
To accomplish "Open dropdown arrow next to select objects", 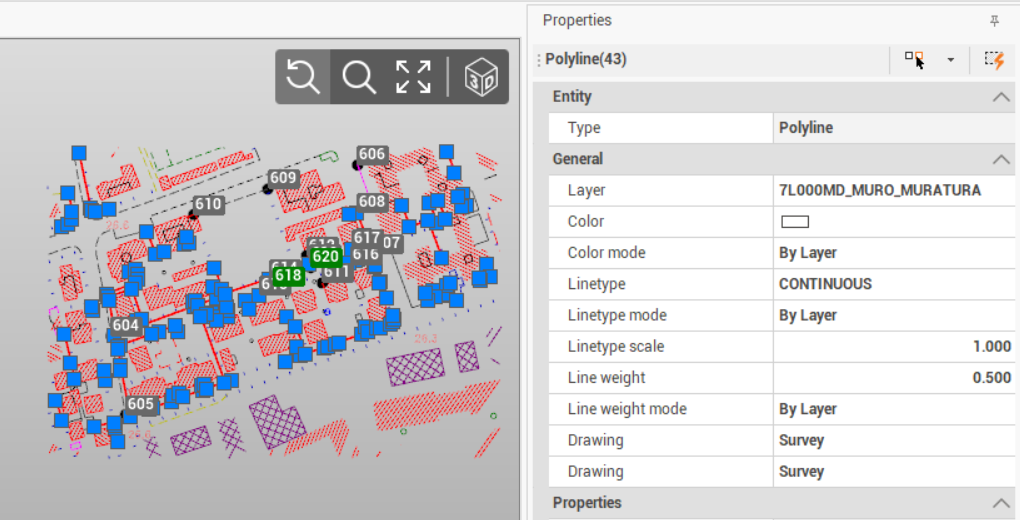I will 950,60.
